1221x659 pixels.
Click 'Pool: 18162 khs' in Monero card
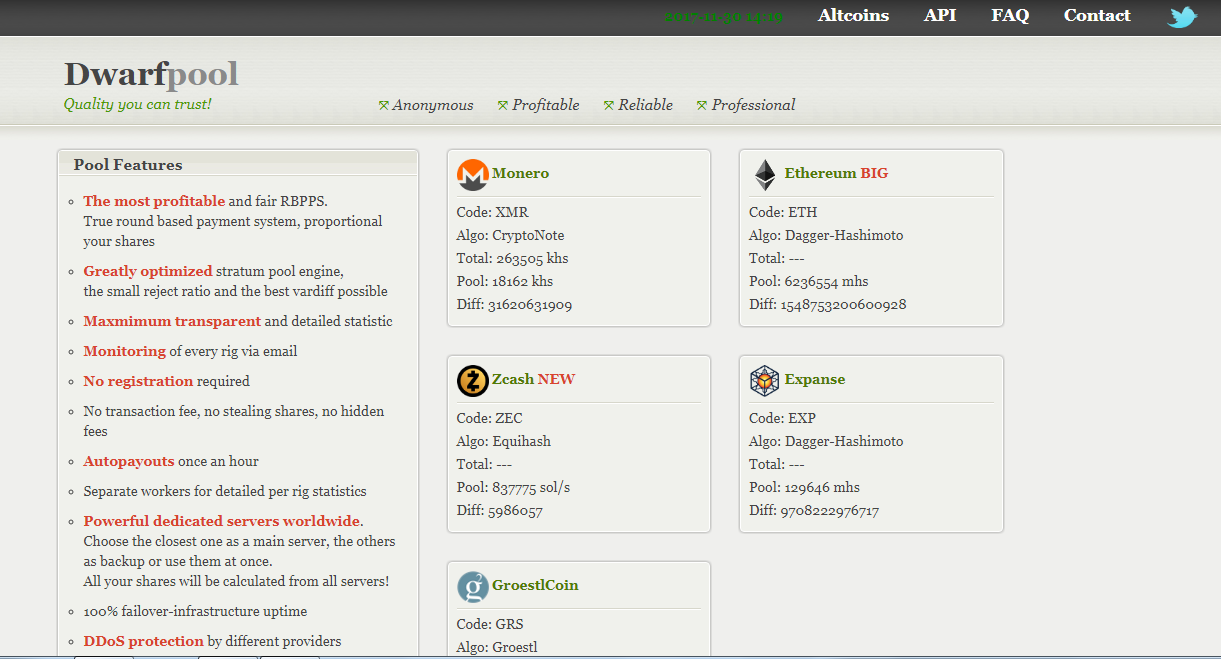coord(505,281)
